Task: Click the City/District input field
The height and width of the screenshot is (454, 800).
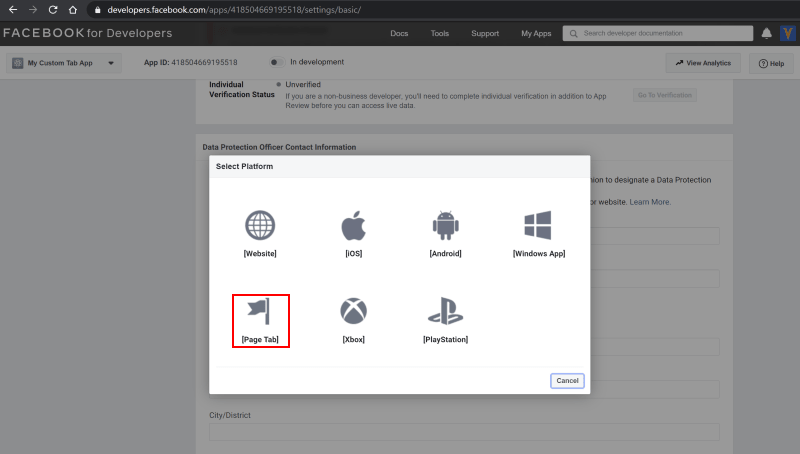Action: pos(464,432)
